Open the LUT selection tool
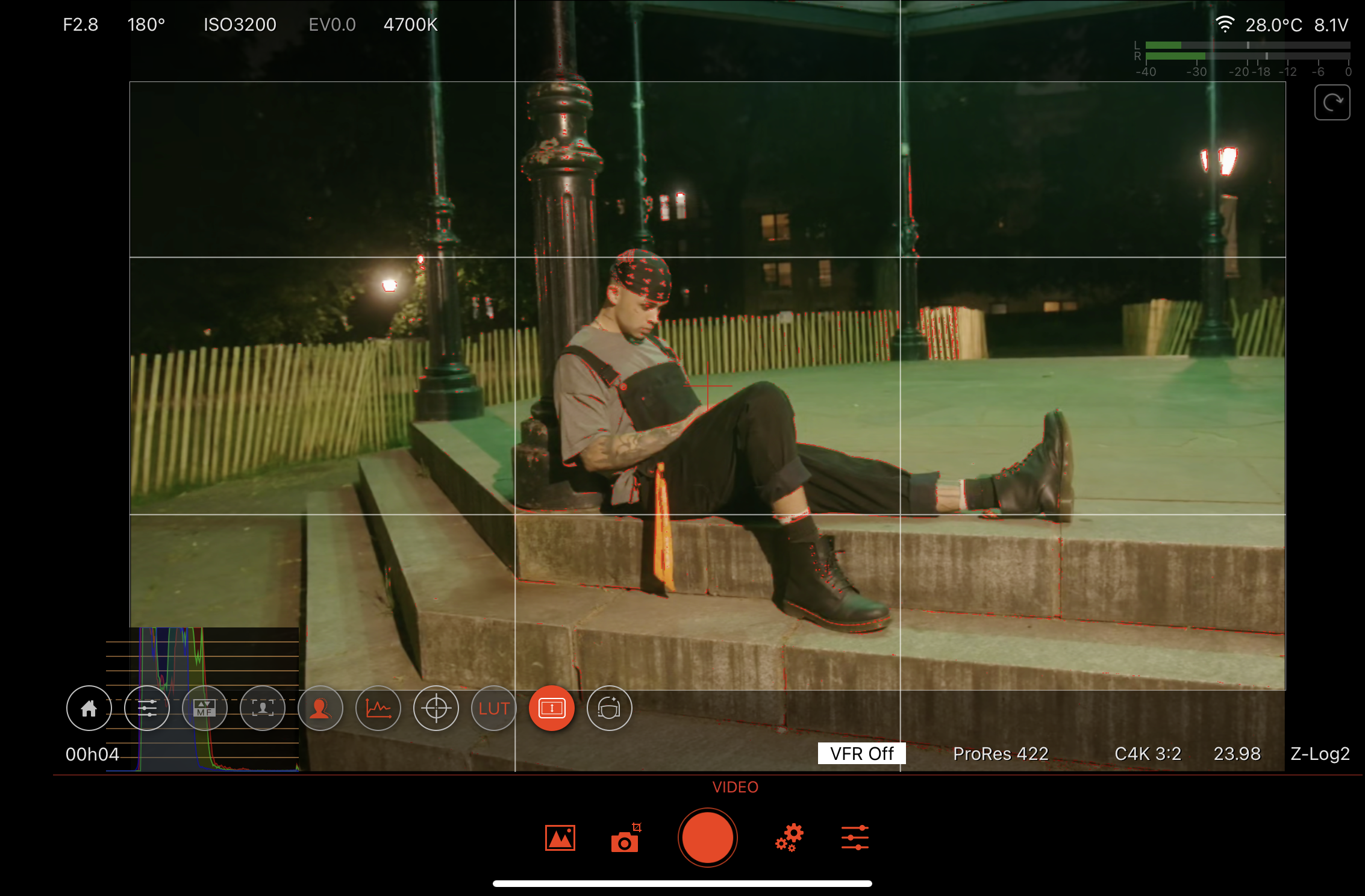1365x896 pixels. (x=493, y=709)
